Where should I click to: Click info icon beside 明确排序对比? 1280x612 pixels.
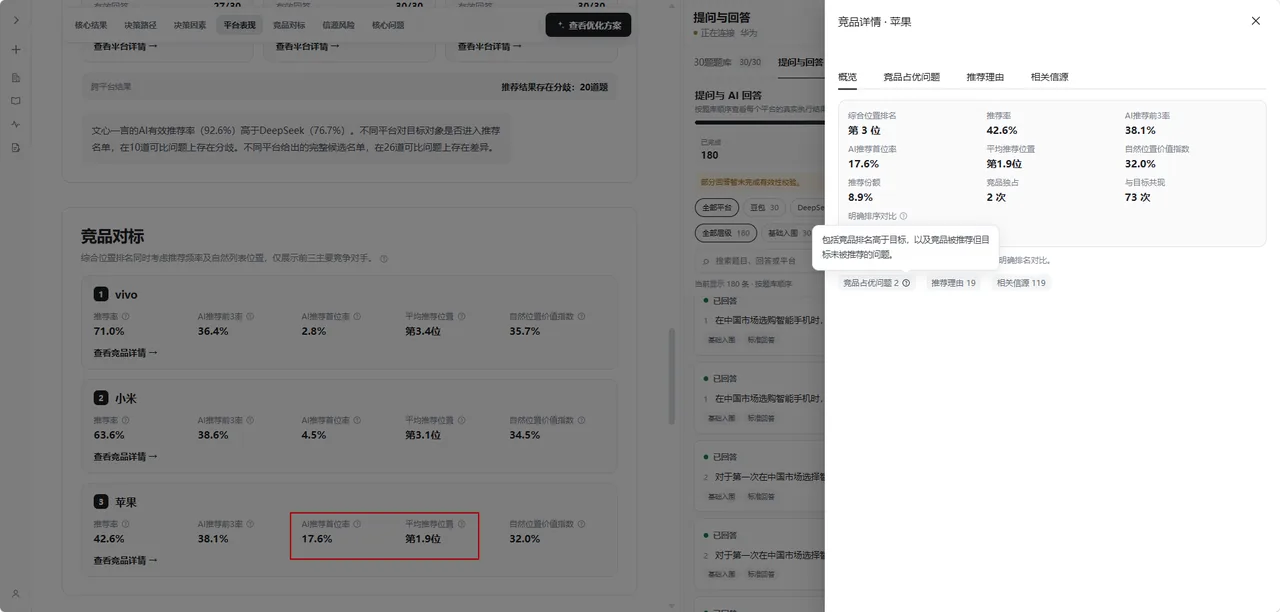[903, 216]
